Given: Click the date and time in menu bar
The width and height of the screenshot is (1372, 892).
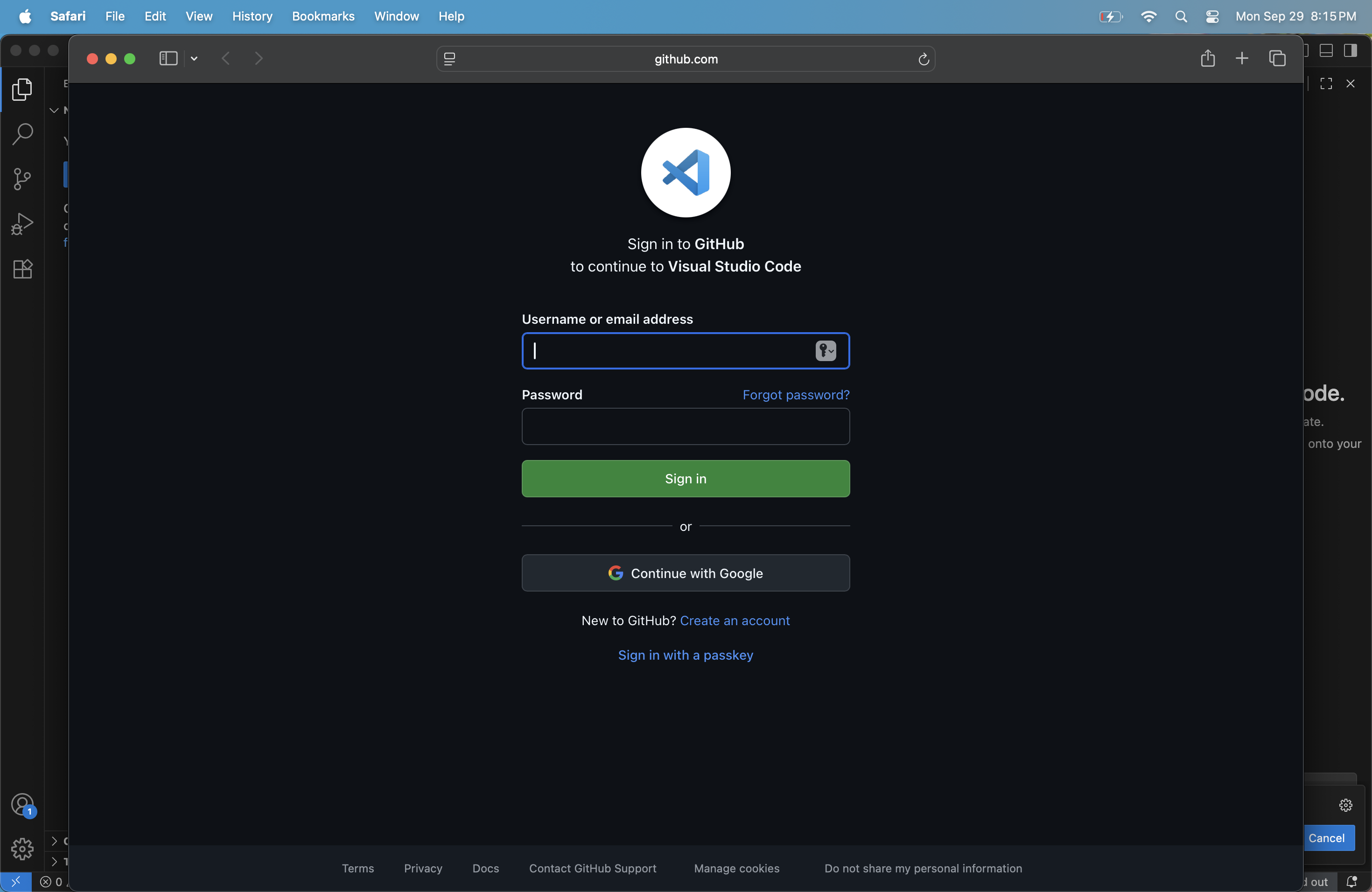Looking at the screenshot, I should [1295, 16].
